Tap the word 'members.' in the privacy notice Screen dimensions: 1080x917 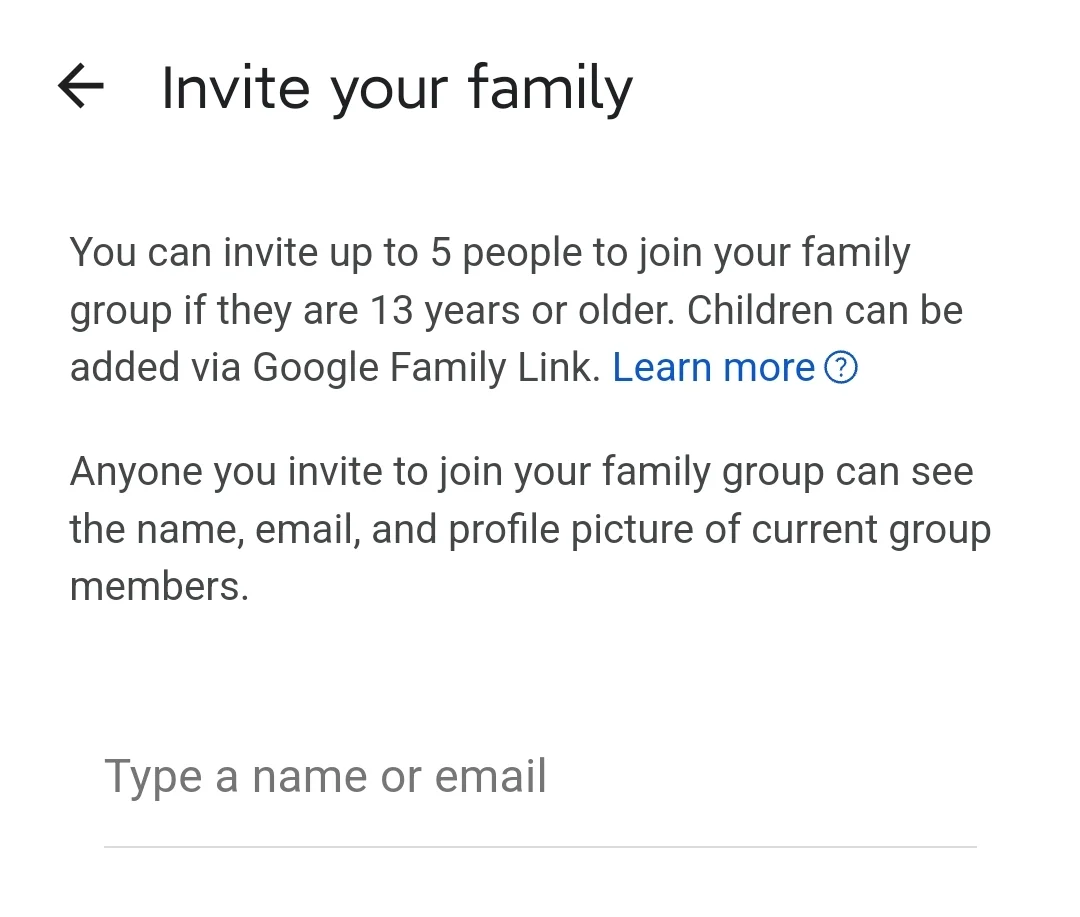(159, 587)
